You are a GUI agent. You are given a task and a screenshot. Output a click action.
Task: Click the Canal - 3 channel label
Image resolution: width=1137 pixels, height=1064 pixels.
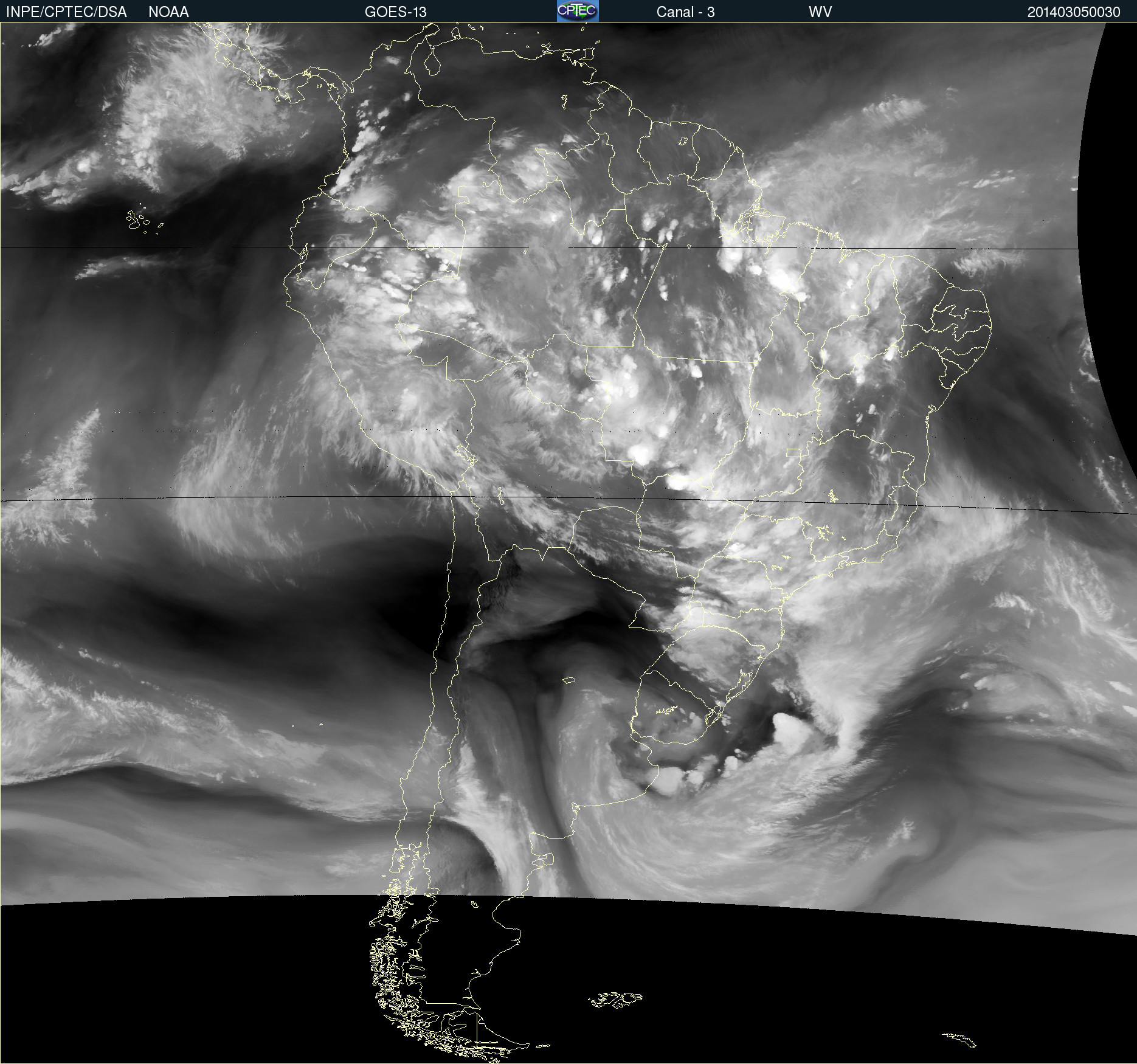pos(685,12)
